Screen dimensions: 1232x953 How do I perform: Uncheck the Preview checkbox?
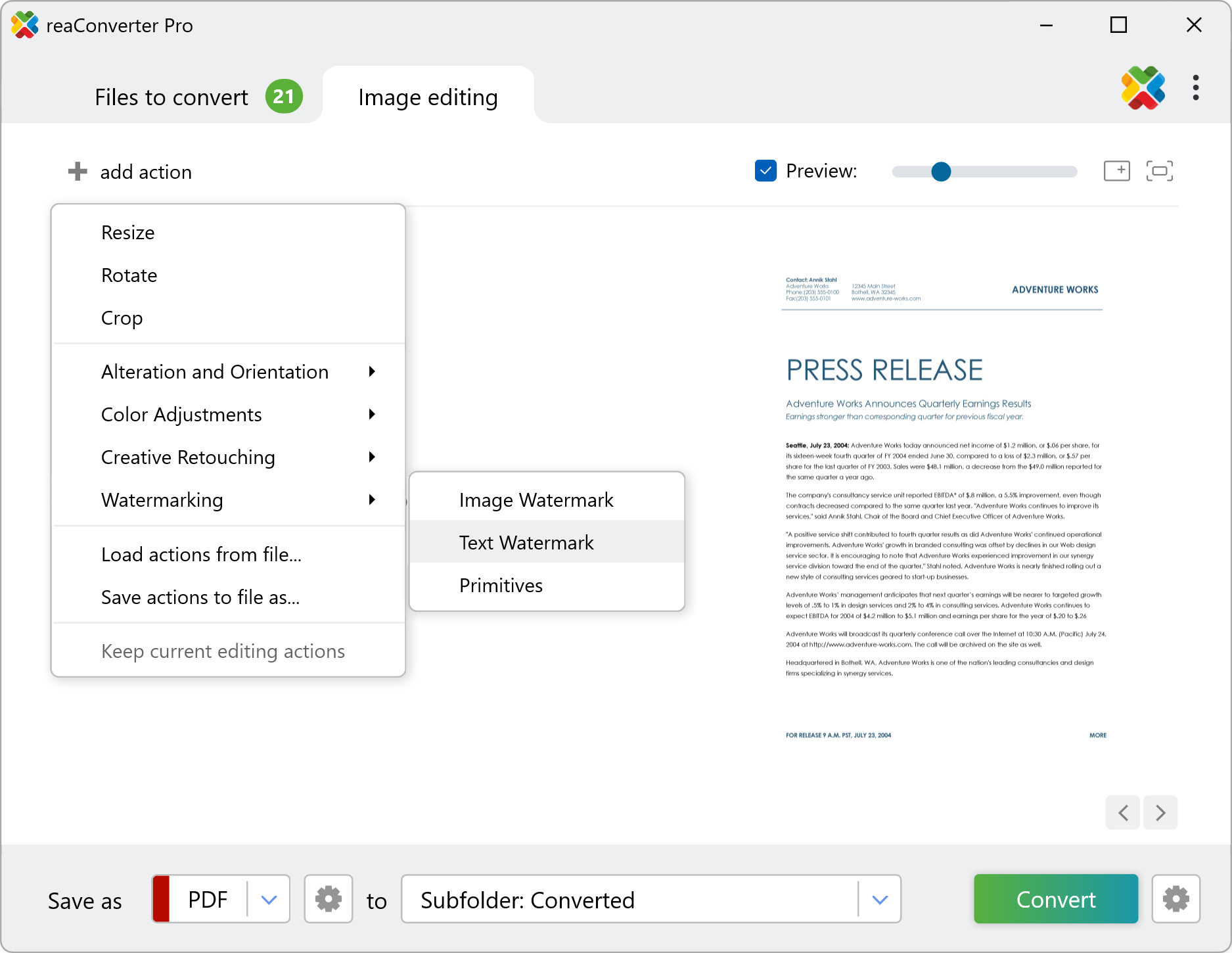pos(765,171)
